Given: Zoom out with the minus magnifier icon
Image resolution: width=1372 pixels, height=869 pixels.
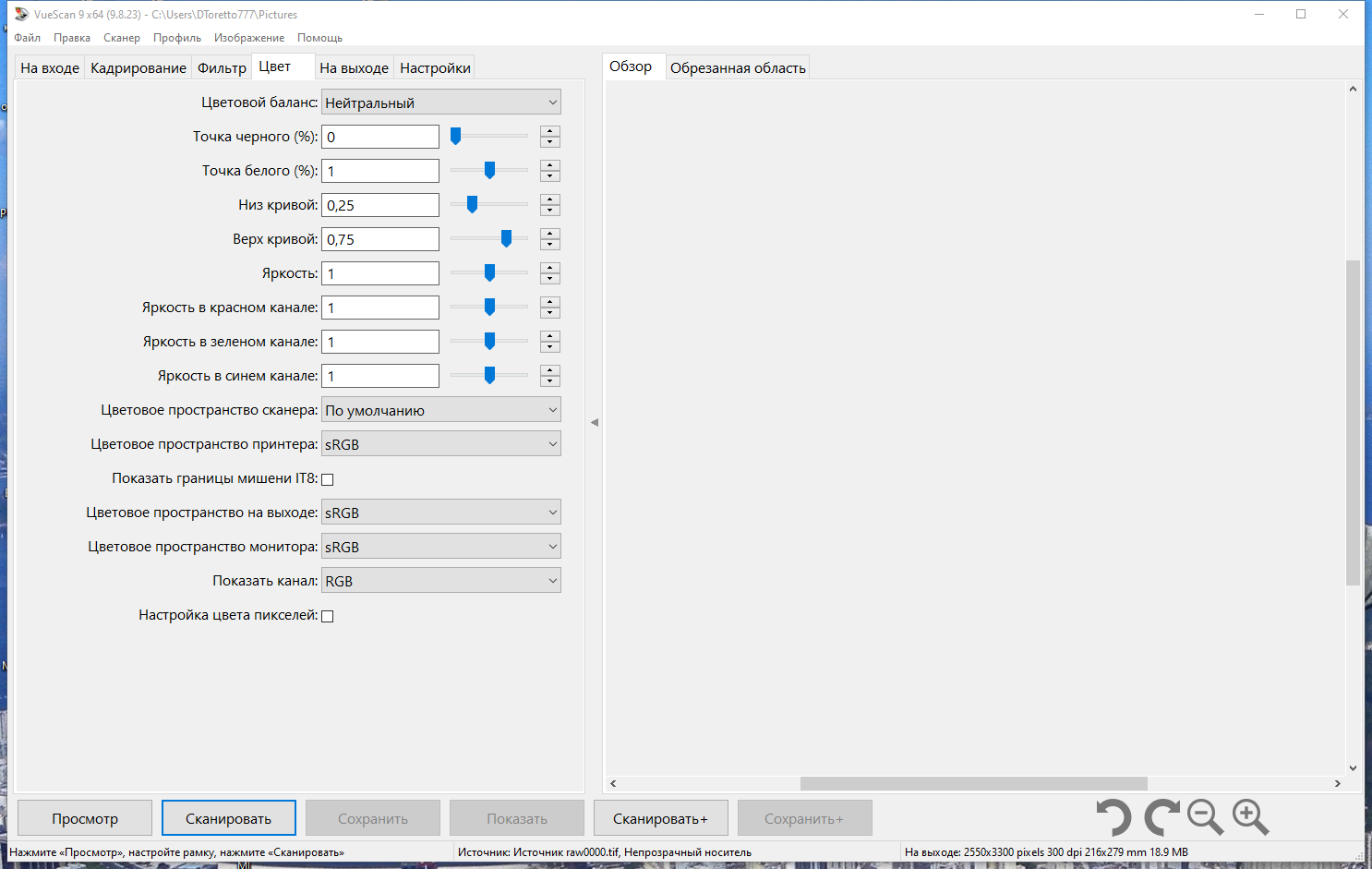Looking at the screenshot, I should click(1205, 817).
